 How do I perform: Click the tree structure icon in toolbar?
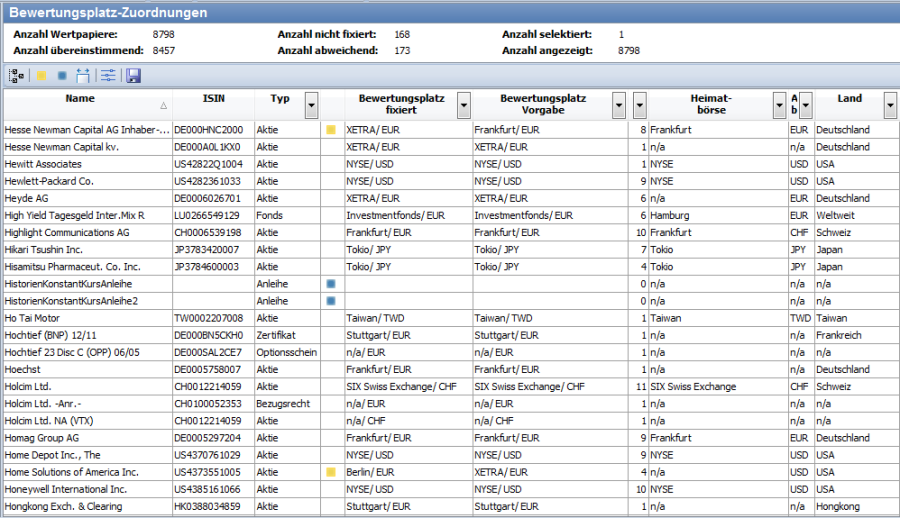(16, 75)
